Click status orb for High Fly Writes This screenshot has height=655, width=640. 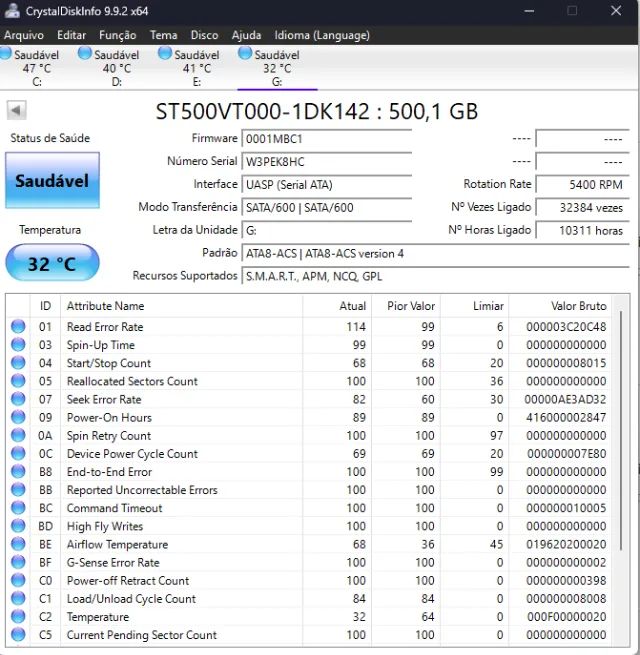pos(18,526)
